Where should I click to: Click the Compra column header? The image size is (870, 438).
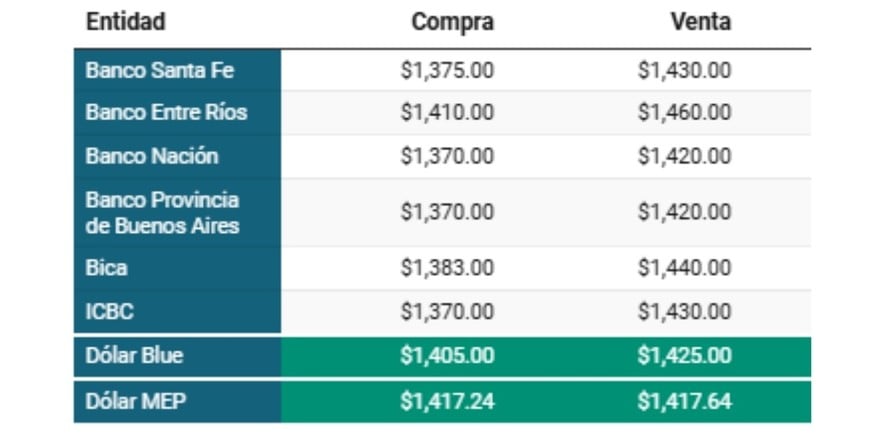[452, 22]
